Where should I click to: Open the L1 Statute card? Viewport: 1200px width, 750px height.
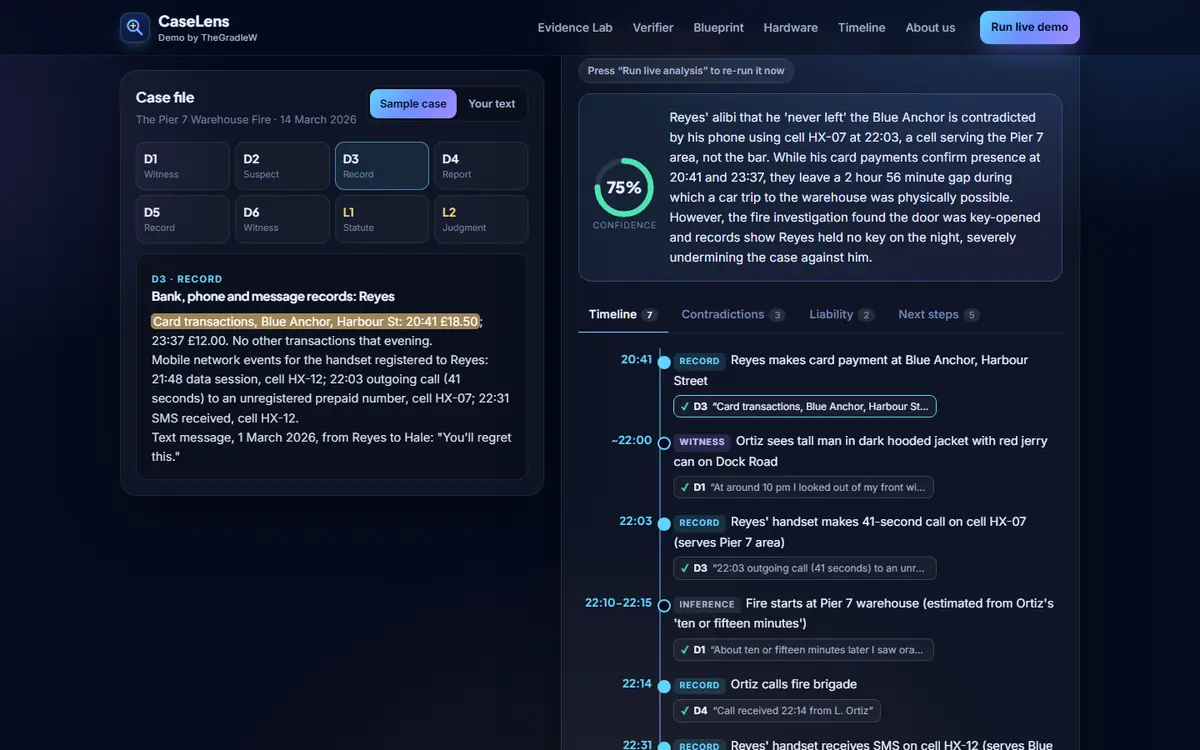click(x=382, y=219)
